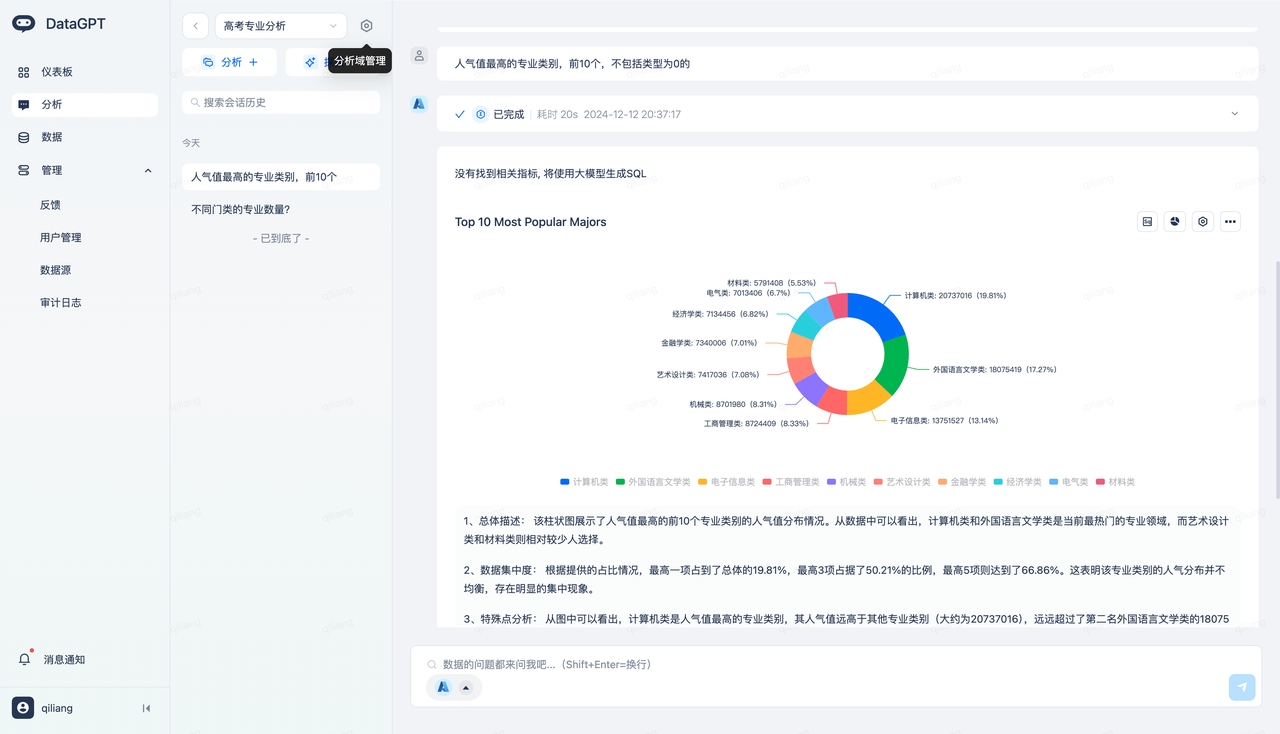The image size is (1280, 734).
Task: Click the pie chart type icon
Action: (1175, 222)
